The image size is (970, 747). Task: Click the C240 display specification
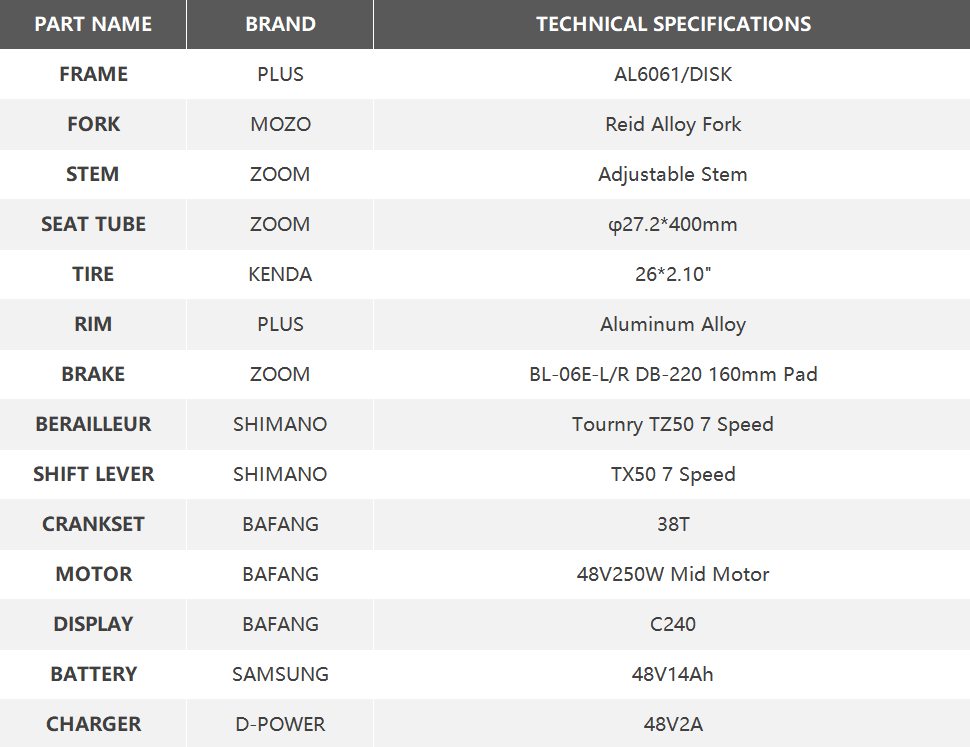673,624
